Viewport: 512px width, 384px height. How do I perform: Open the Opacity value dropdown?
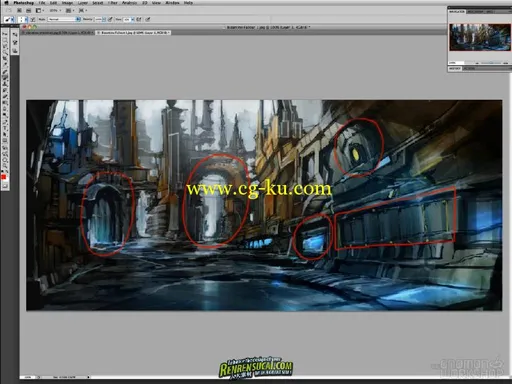pos(104,19)
